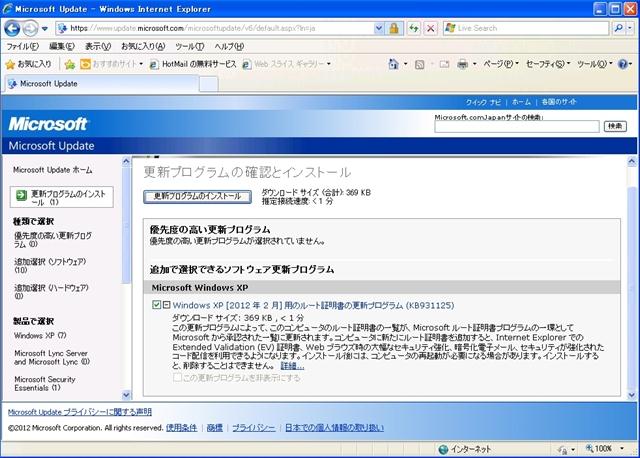Open the ツール(O) command bar menu
640x458 pixels.
(595, 64)
